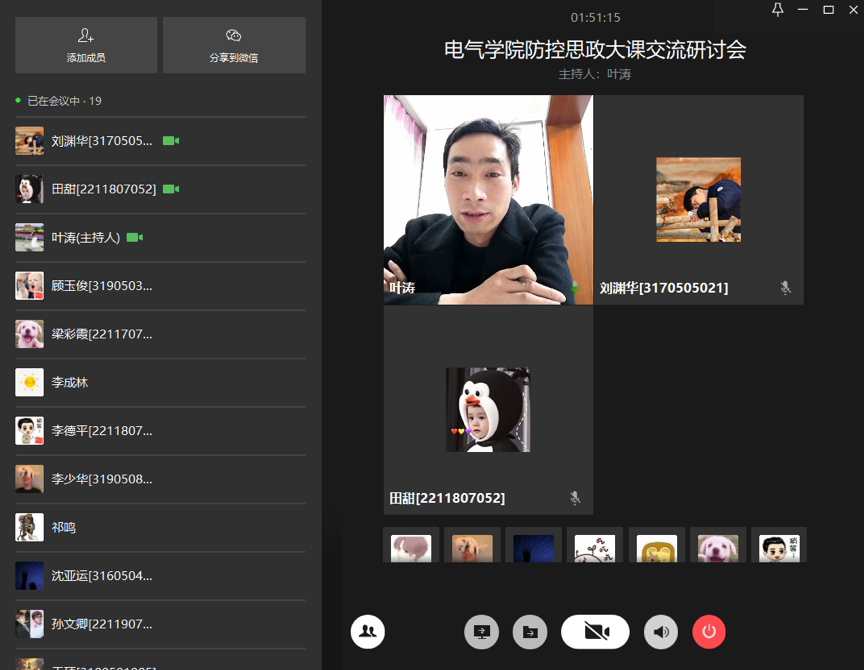The height and width of the screenshot is (670, 864).
Task: Click 李成林's sun avatar in the list
Action: pos(29,382)
